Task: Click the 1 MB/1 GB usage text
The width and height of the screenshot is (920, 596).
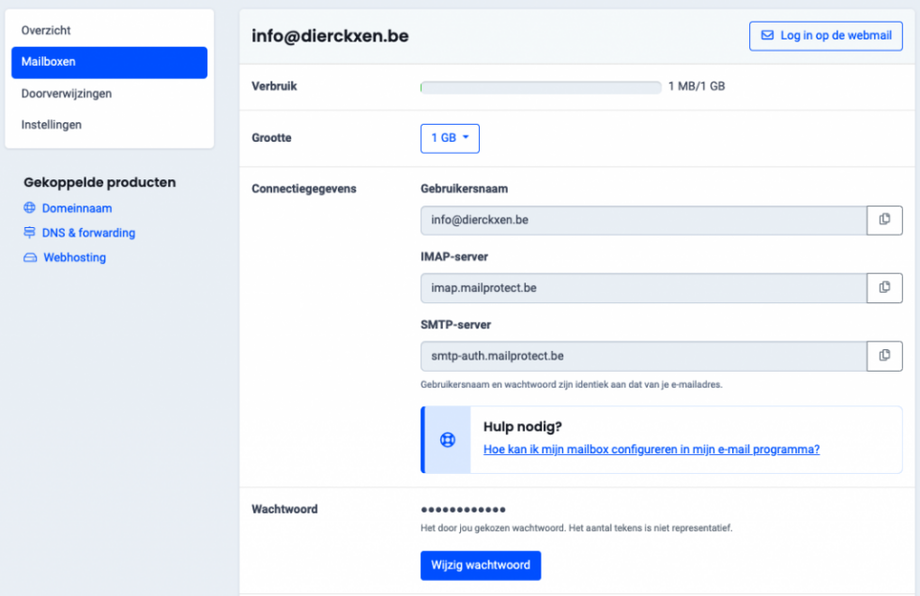Action: click(x=696, y=86)
